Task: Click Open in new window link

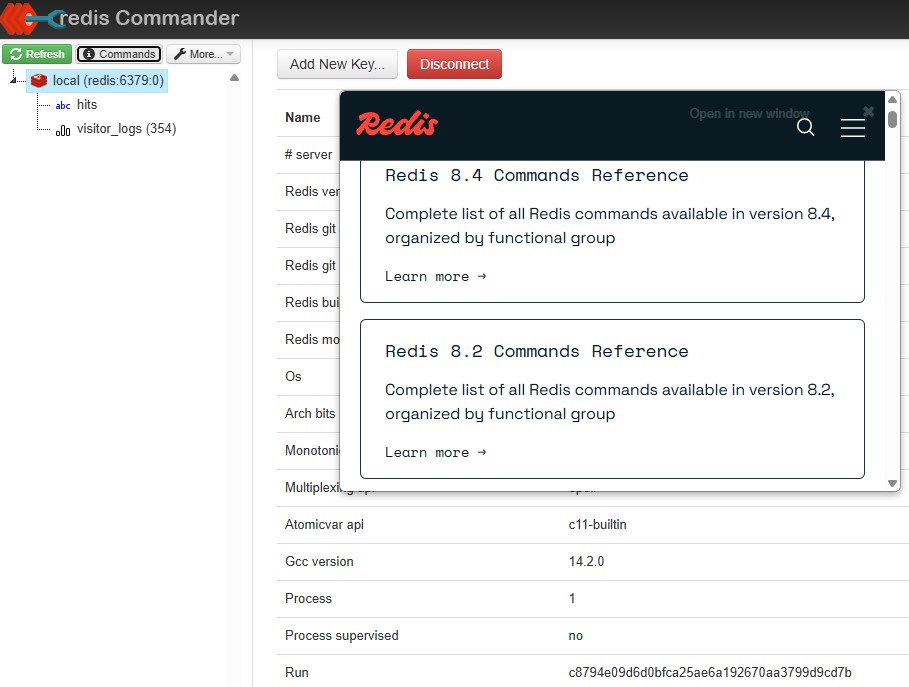Action: 749,114
